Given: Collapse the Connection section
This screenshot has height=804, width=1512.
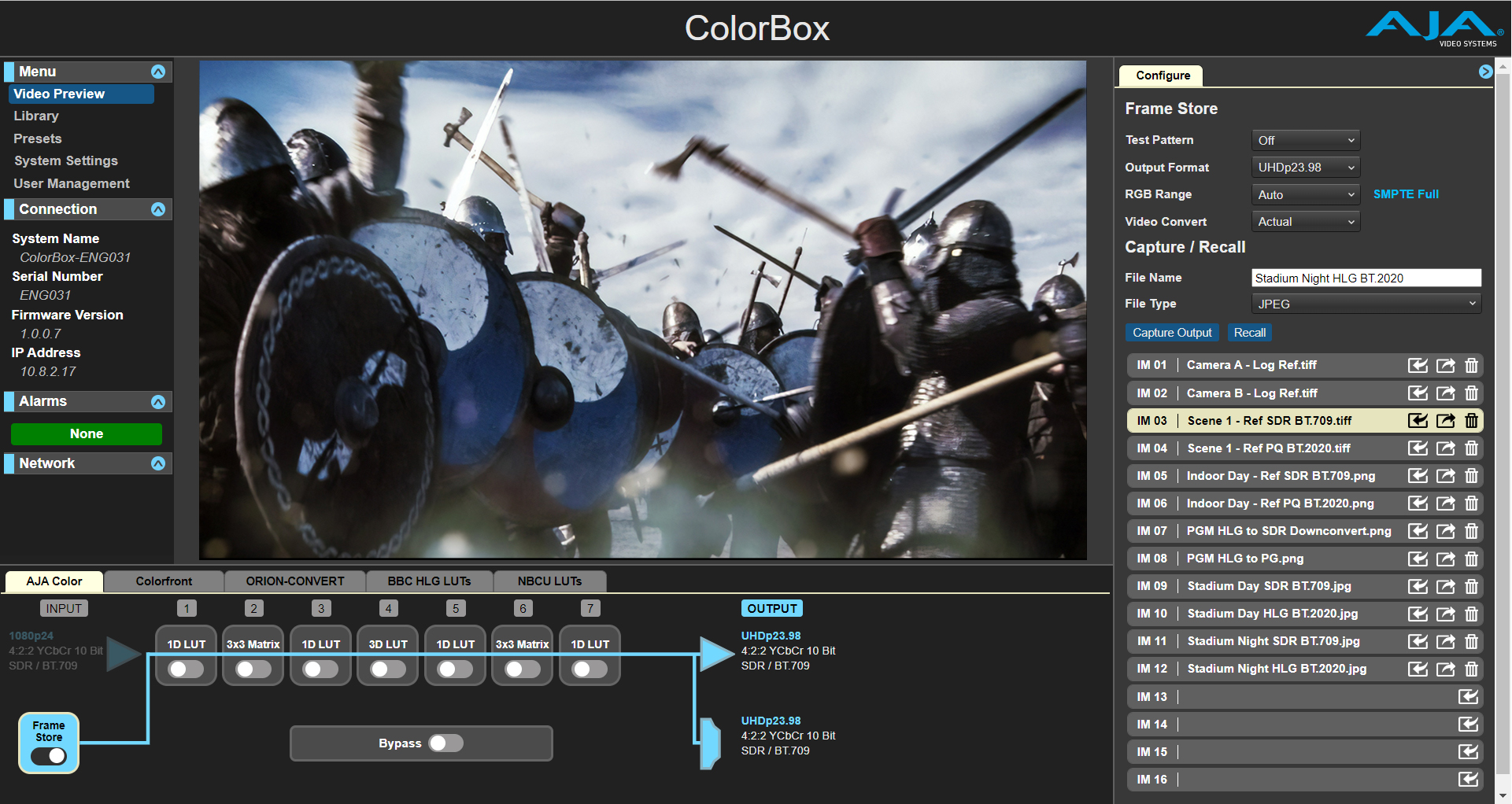Looking at the screenshot, I should click(158, 209).
